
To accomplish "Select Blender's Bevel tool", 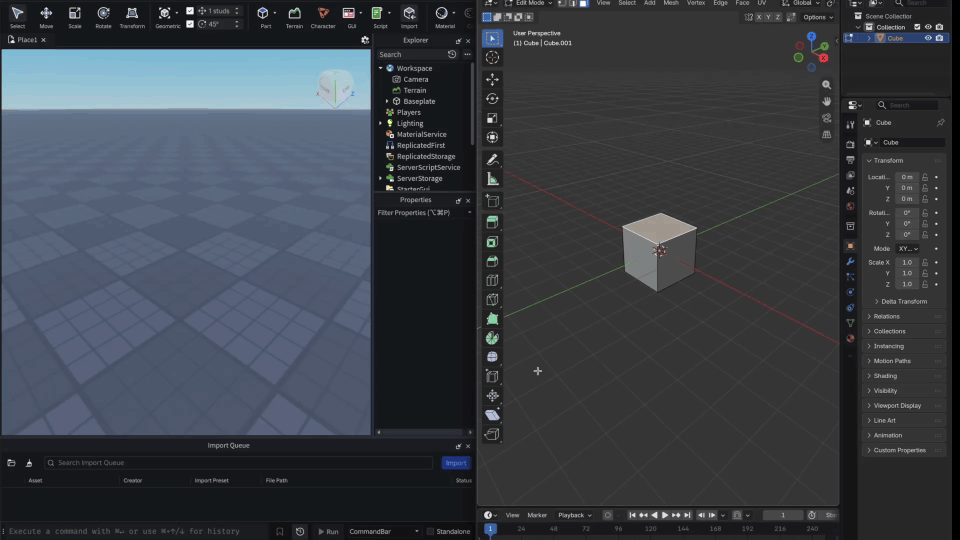I will pyautogui.click(x=492, y=261).
